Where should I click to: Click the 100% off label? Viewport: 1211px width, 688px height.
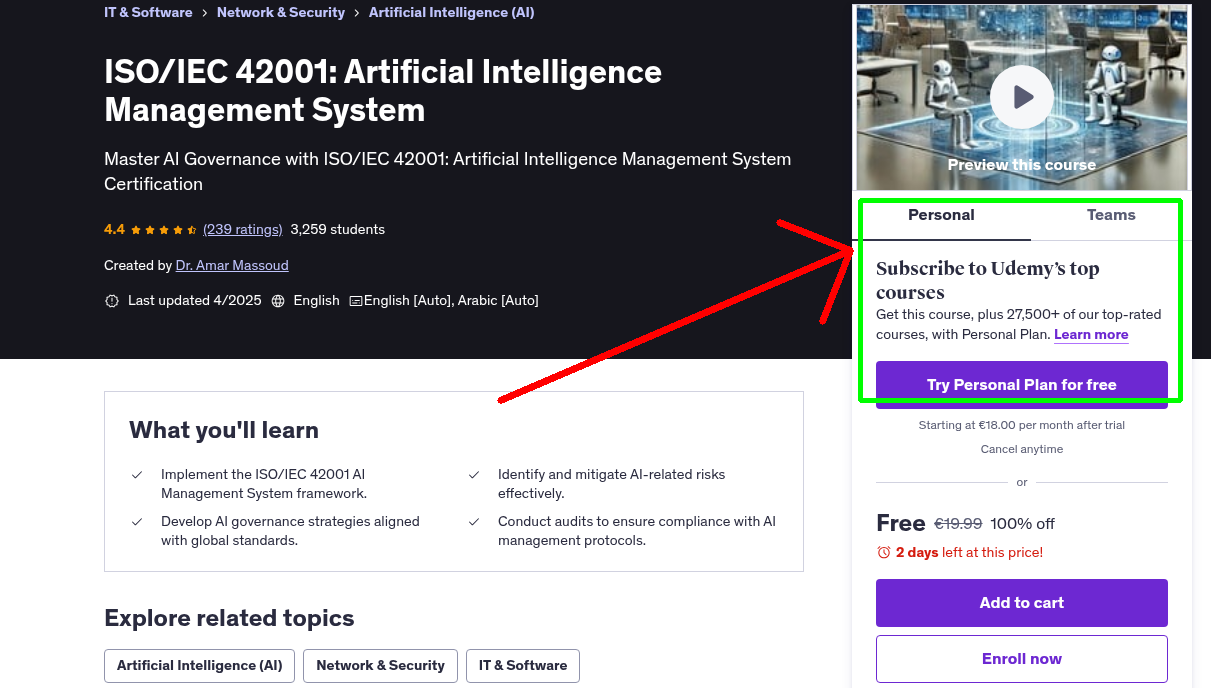point(1023,523)
